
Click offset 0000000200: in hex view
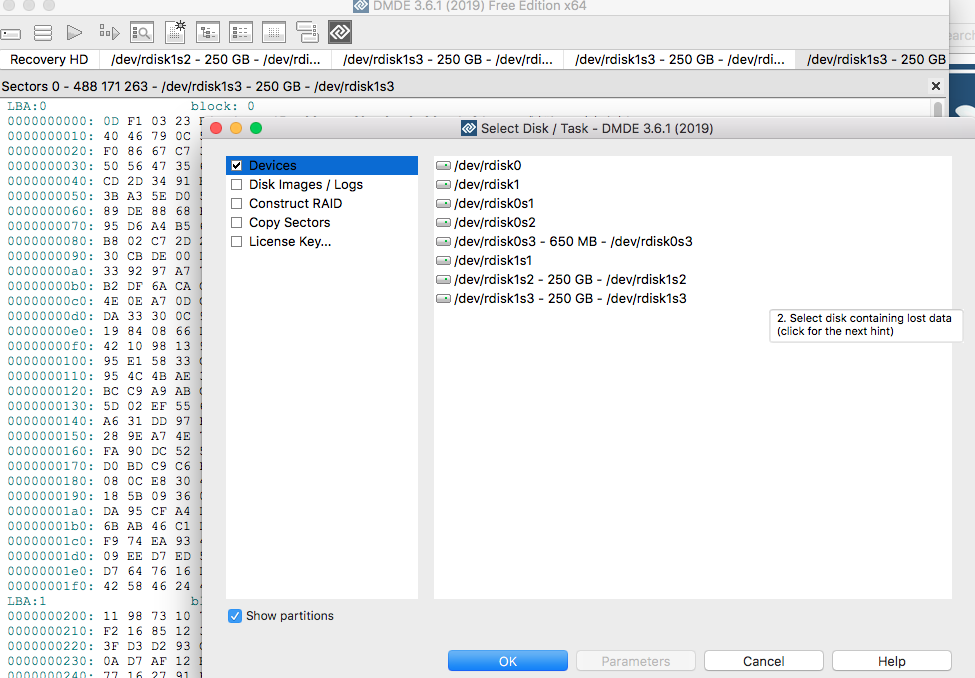pos(51,616)
